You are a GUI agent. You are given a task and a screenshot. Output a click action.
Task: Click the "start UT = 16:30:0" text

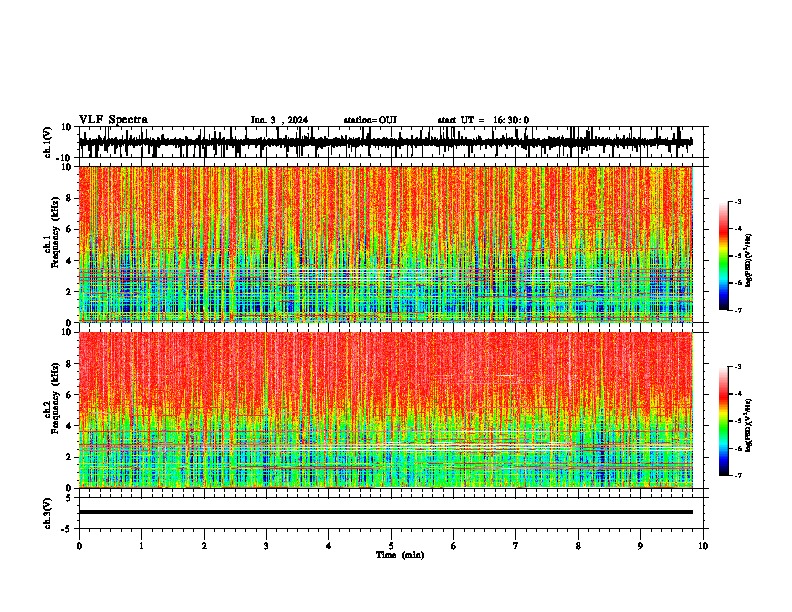483,120
